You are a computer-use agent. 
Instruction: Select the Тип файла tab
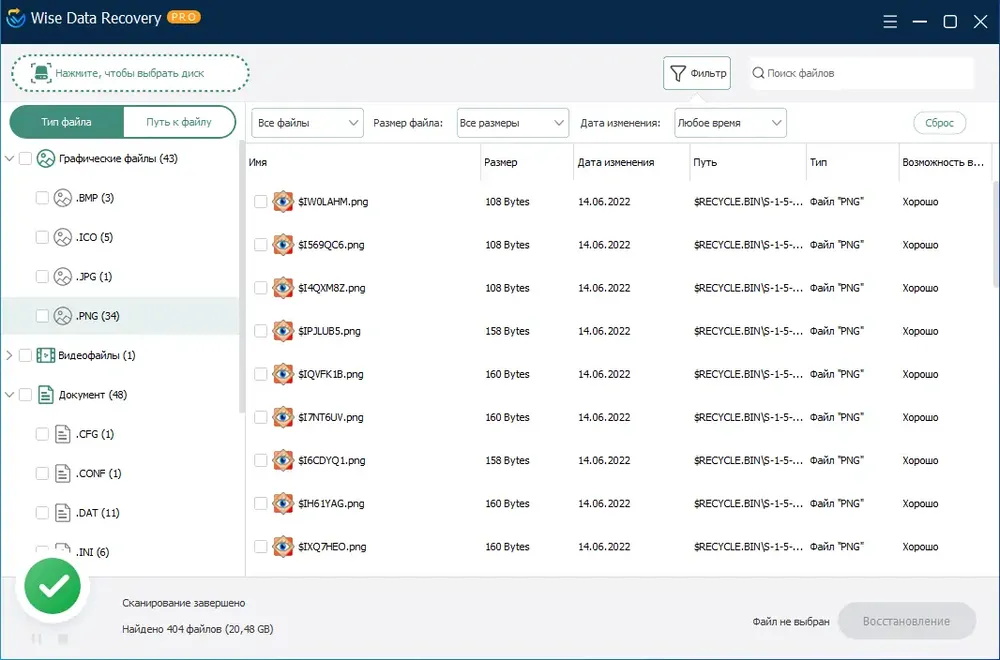pos(66,122)
